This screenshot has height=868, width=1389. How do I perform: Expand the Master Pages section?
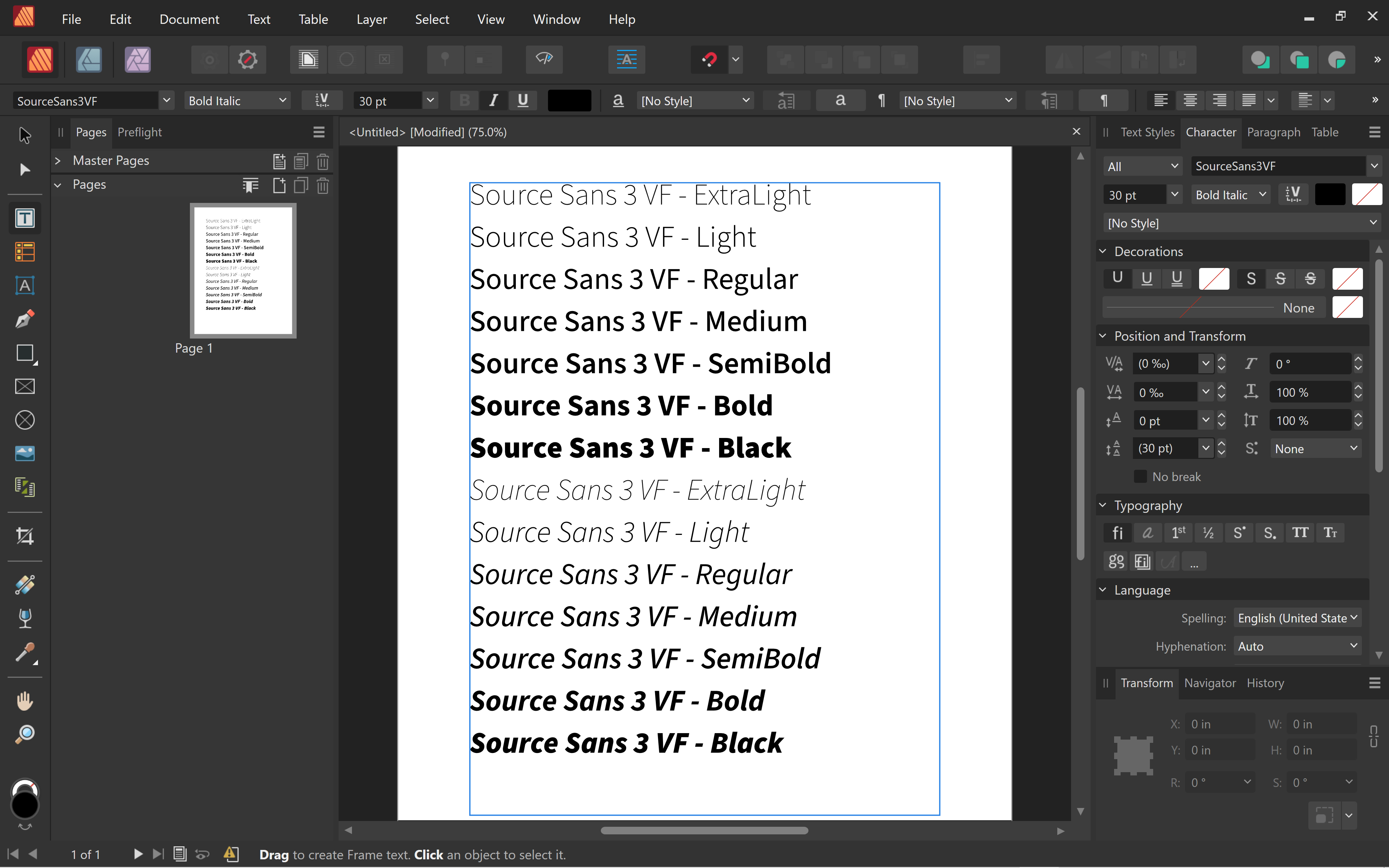[x=58, y=160]
